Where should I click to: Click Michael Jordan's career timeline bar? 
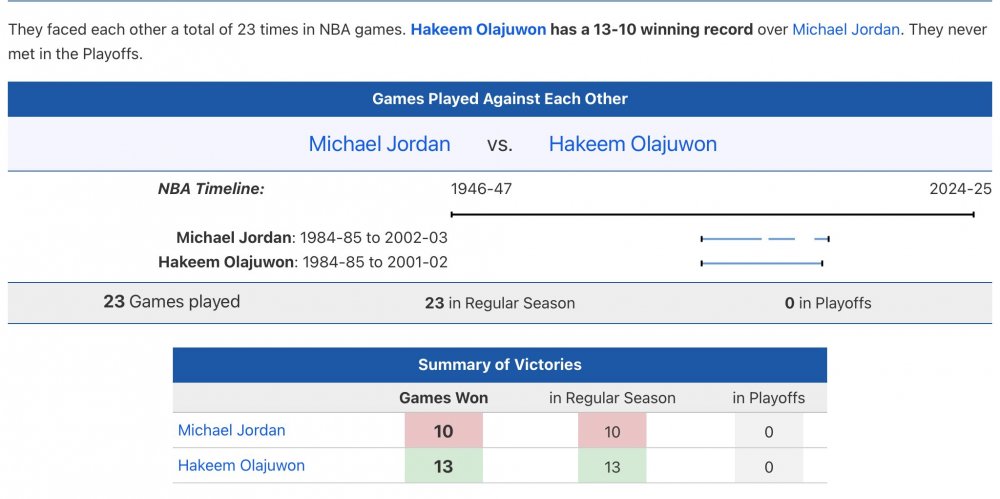pos(765,239)
